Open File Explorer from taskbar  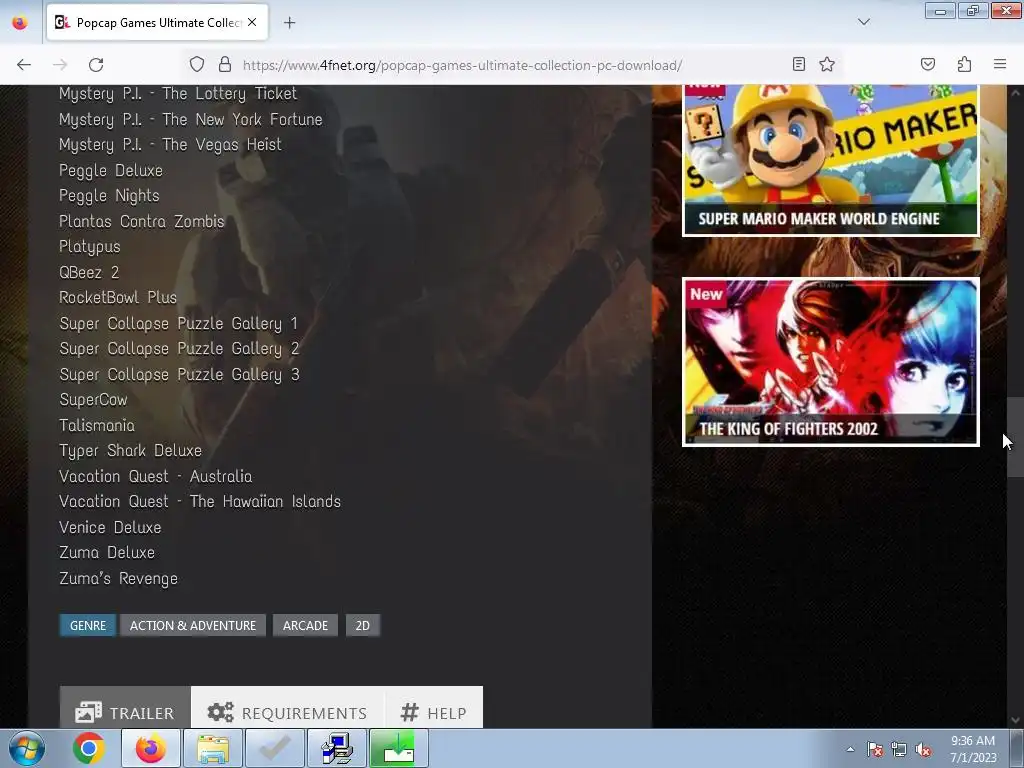[x=213, y=748]
